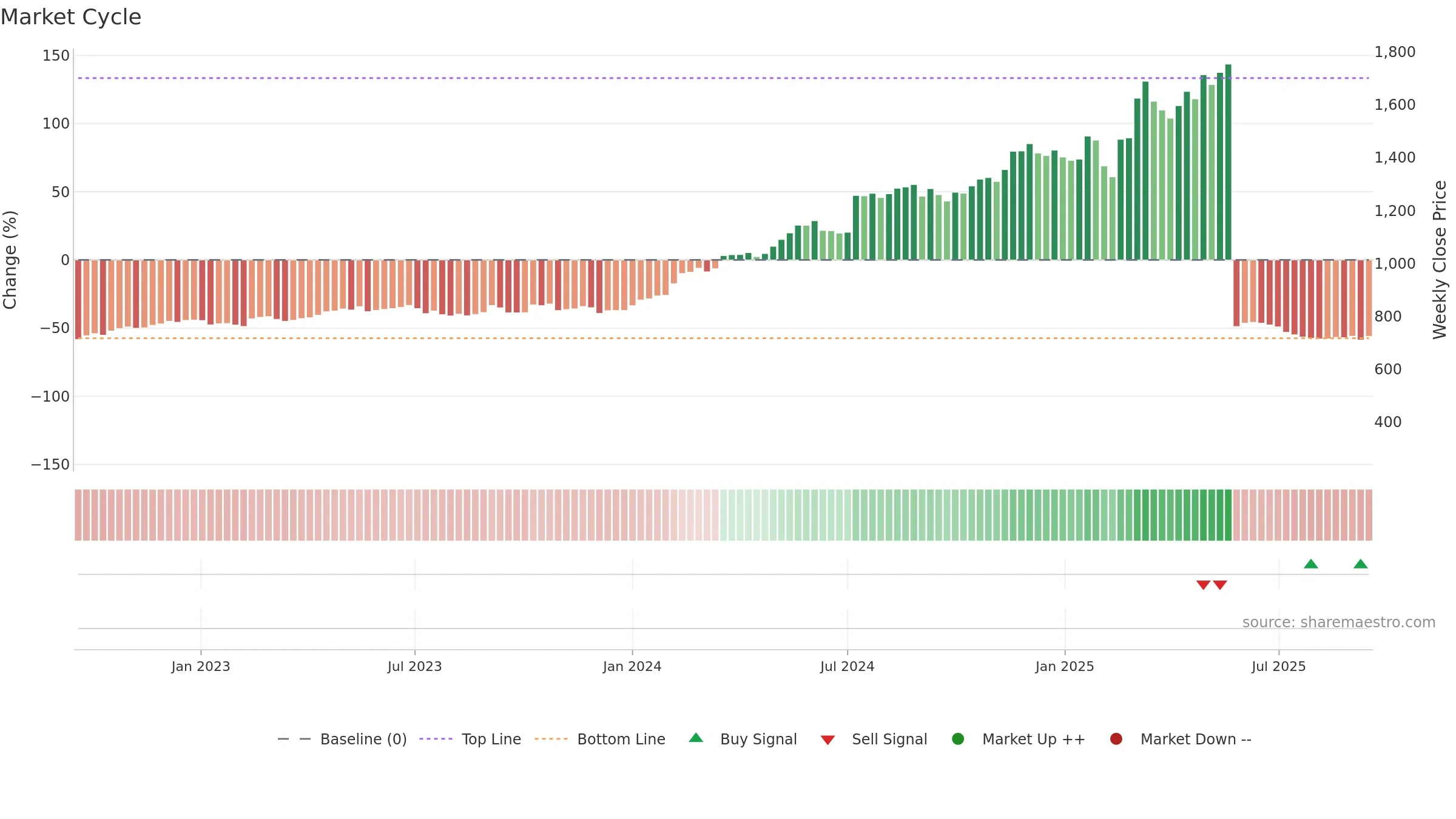Click the −150 tick on the left axis
Viewport: 1456px width, 819px height.
tap(50, 465)
